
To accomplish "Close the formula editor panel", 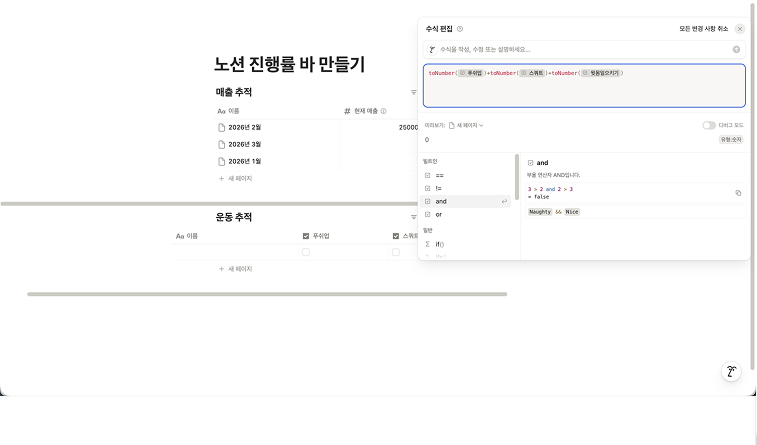I will (x=740, y=29).
